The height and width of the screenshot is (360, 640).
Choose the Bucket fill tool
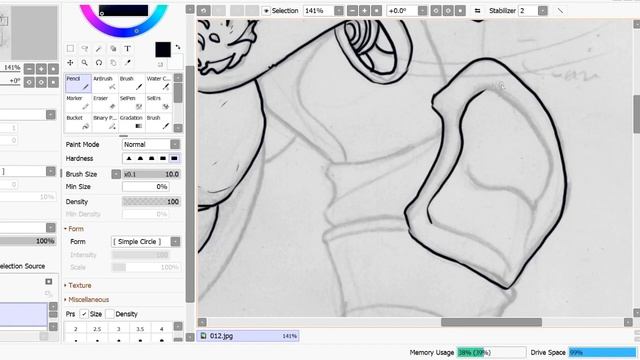(x=78, y=122)
